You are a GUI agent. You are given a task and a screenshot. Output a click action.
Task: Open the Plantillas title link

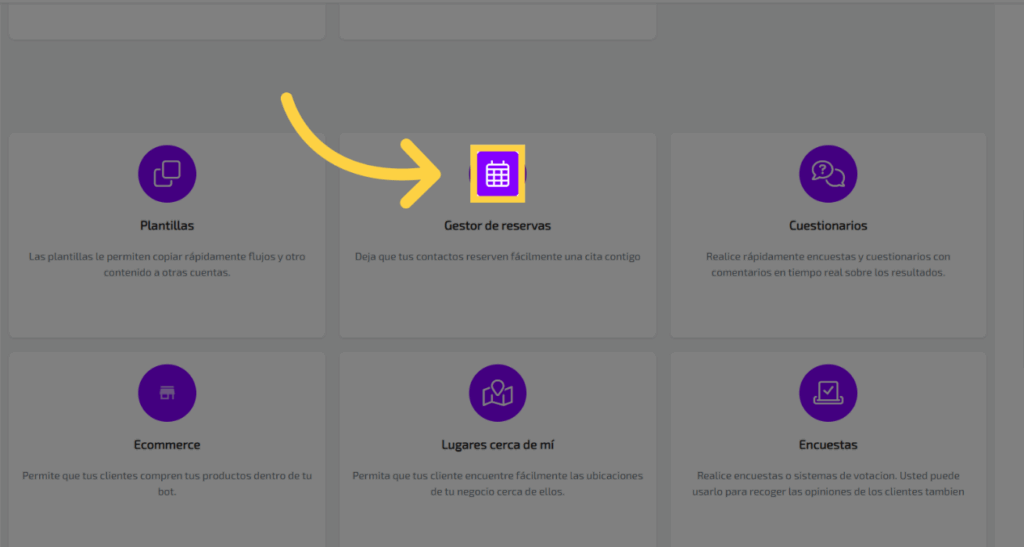point(167,226)
